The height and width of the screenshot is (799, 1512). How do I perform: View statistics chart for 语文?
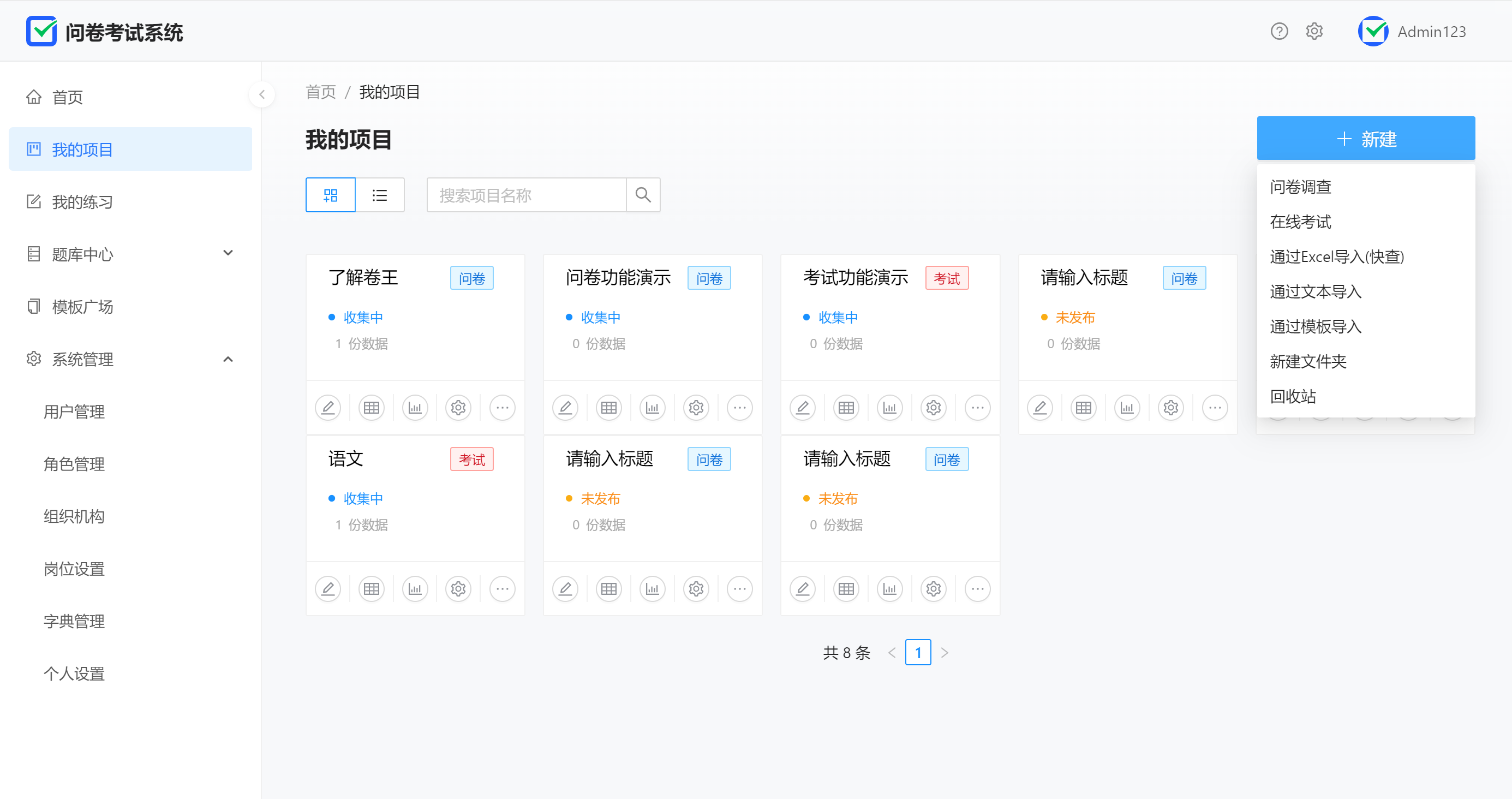(x=415, y=589)
